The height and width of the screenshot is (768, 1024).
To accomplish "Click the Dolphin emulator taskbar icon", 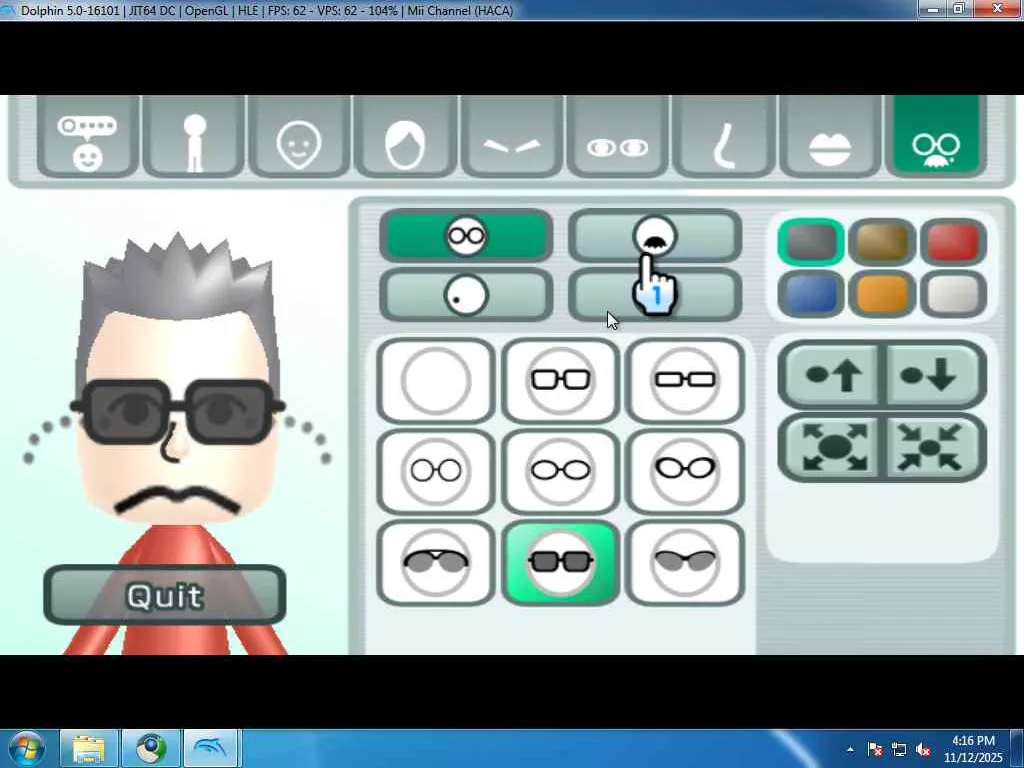I will [212, 748].
